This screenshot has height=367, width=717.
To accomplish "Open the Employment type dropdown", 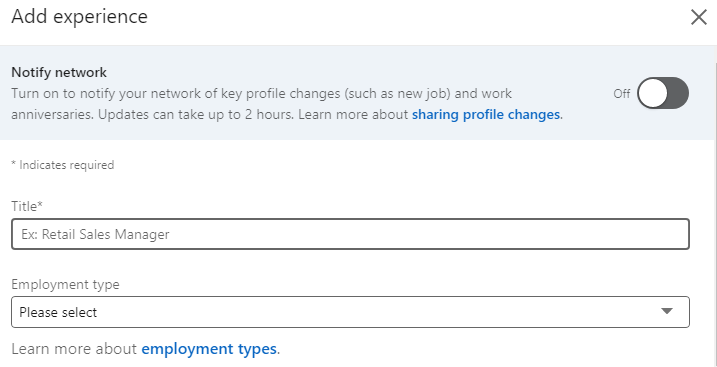I will pos(350,312).
